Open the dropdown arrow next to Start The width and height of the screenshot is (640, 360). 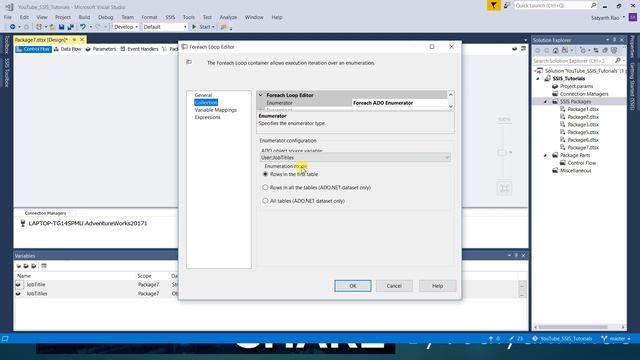click(213, 27)
